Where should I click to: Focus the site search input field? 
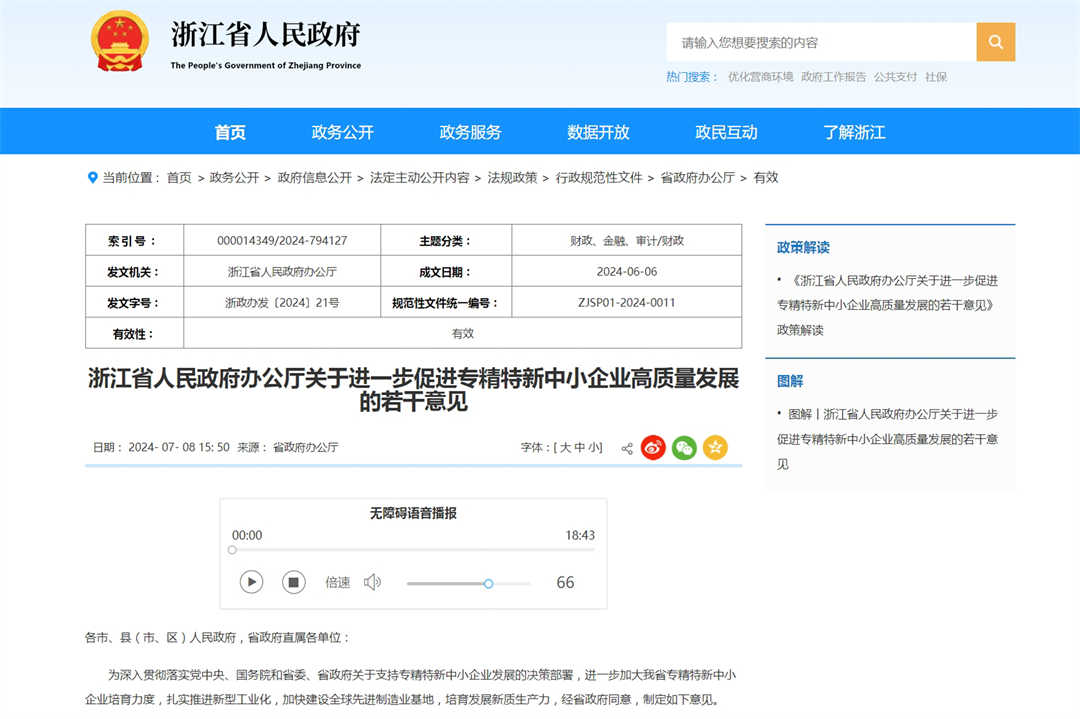click(820, 42)
